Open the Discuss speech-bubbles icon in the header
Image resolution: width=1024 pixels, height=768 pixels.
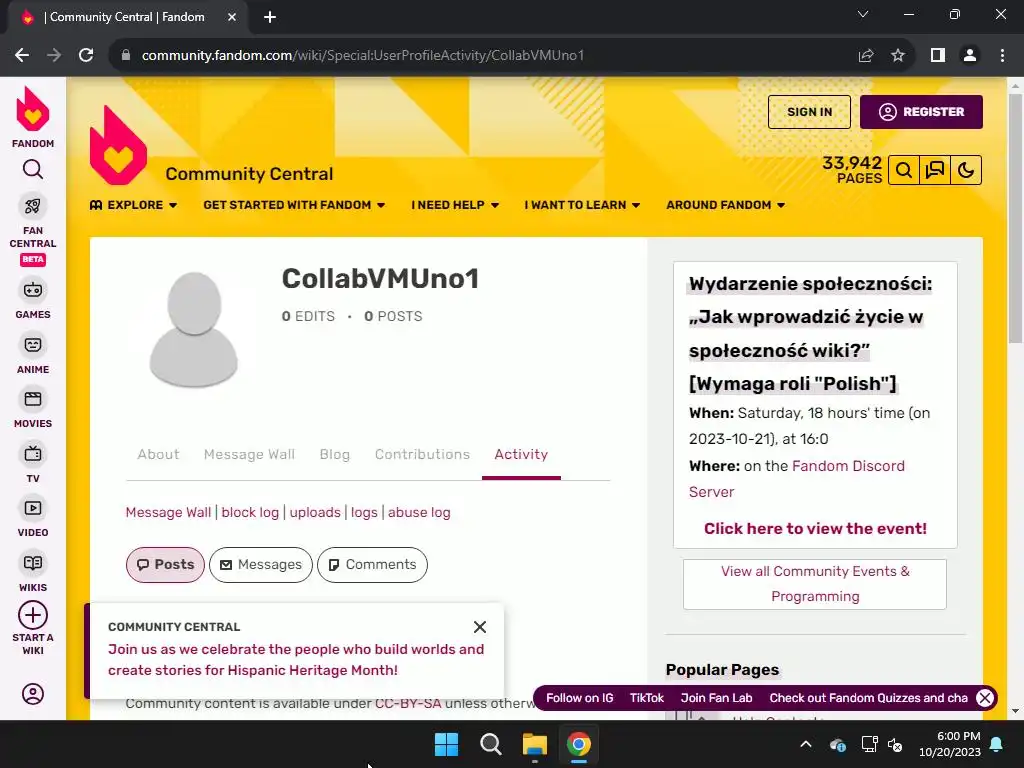[x=935, y=170]
